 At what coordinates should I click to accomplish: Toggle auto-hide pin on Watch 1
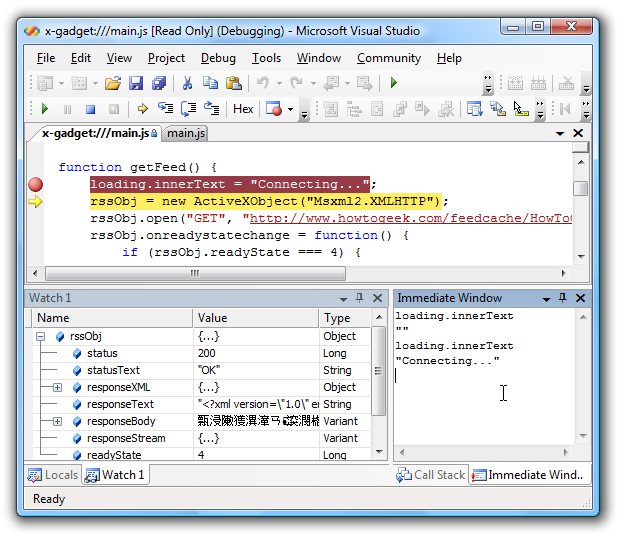(359, 298)
